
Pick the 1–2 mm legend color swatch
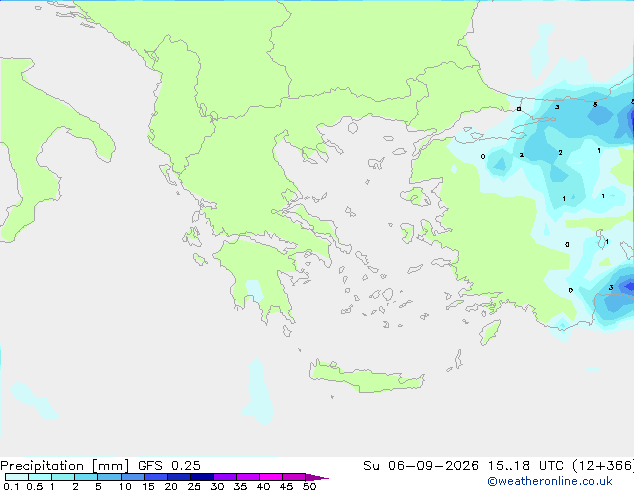[63, 477]
